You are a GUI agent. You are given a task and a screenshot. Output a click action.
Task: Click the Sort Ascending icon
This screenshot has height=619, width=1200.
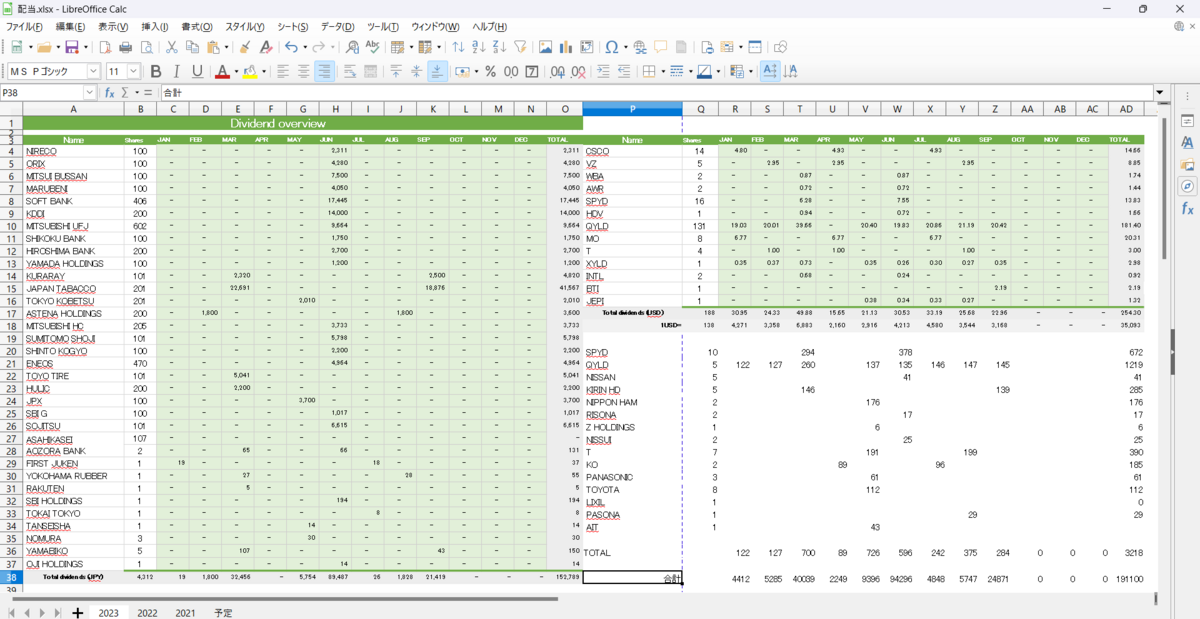480,47
